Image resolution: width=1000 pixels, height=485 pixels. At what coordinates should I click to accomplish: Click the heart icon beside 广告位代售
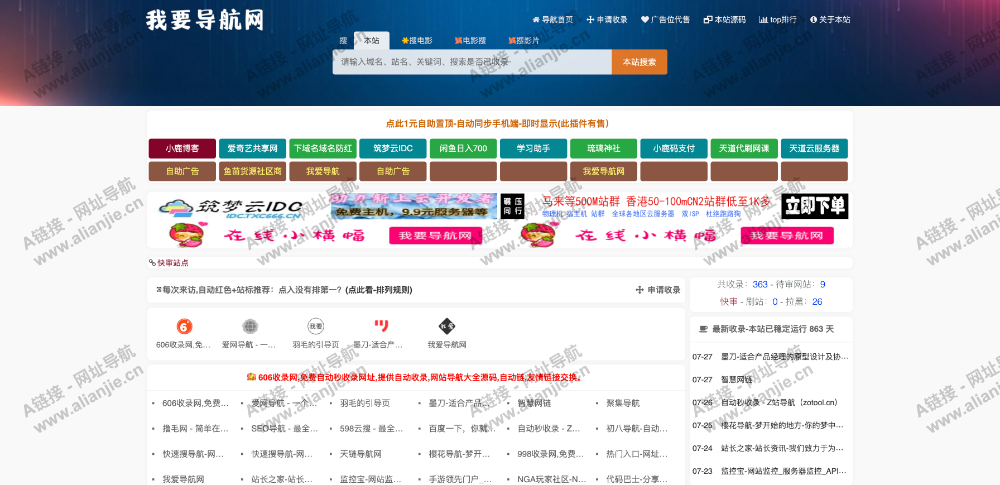click(x=645, y=20)
